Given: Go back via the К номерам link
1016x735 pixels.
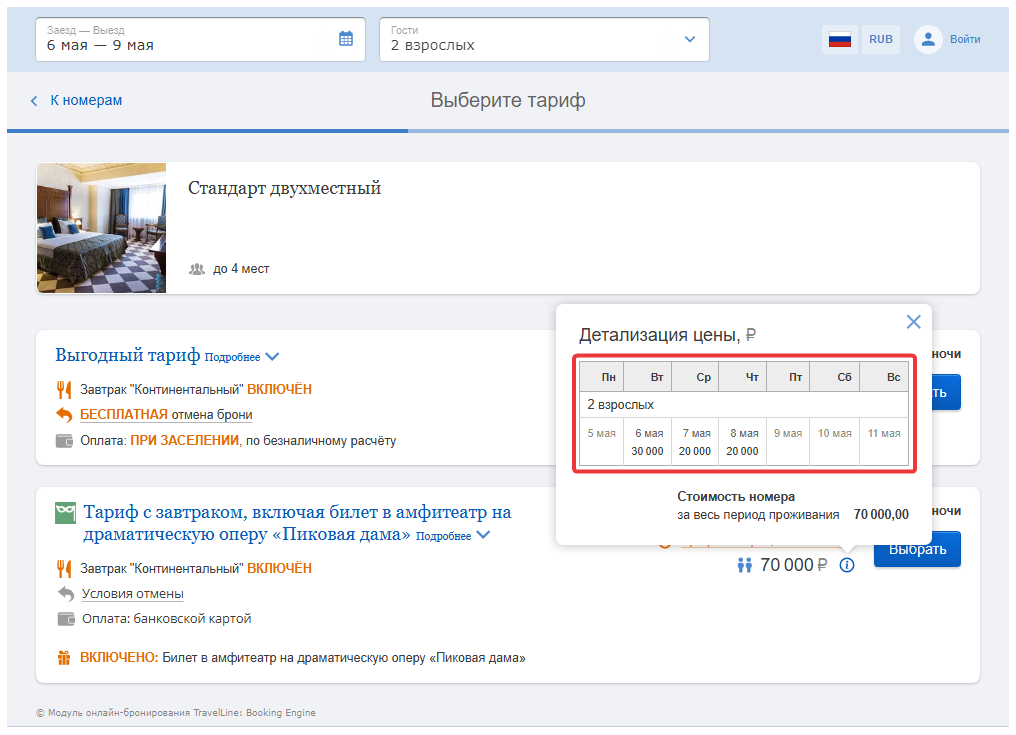Looking at the screenshot, I should point(86,100).
